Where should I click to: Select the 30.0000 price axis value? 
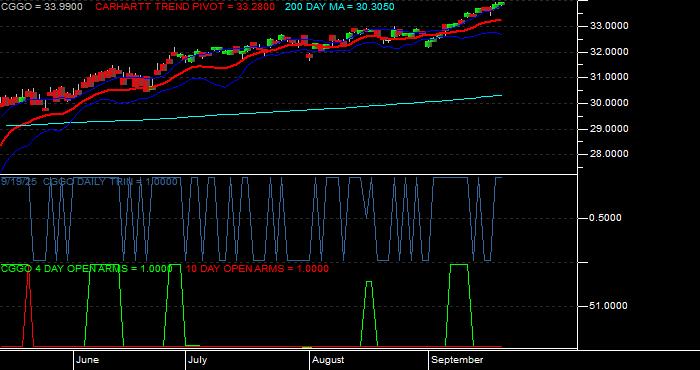click(609, 103)
